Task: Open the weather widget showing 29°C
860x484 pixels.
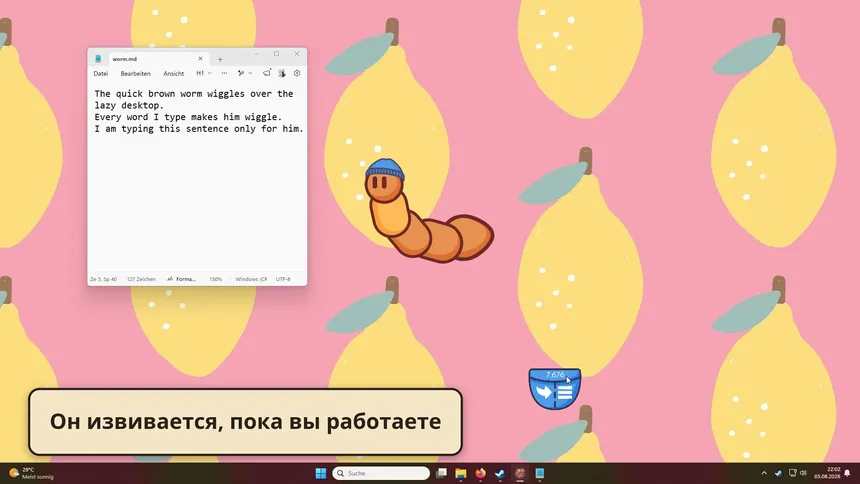Action: click(x=31, y=473)
